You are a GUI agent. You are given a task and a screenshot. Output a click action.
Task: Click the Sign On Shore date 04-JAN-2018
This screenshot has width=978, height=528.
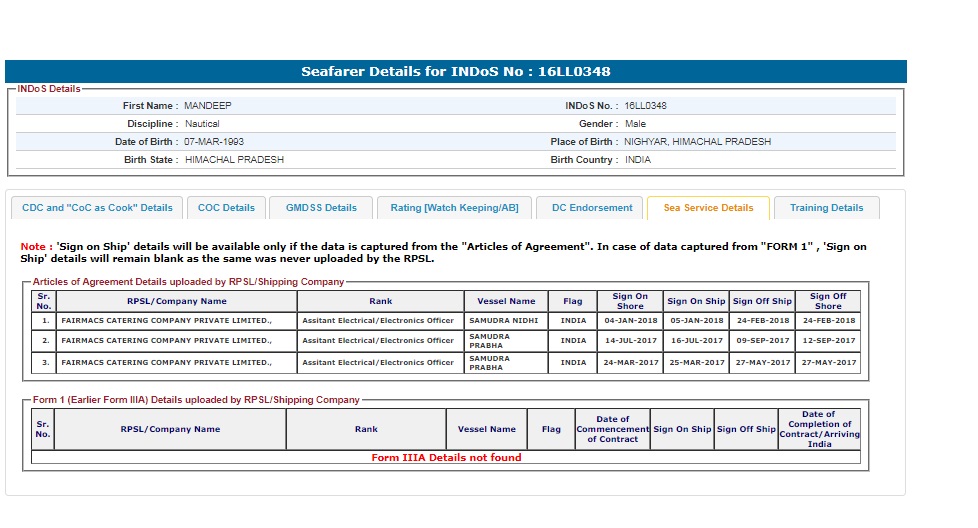click(630, 321)
